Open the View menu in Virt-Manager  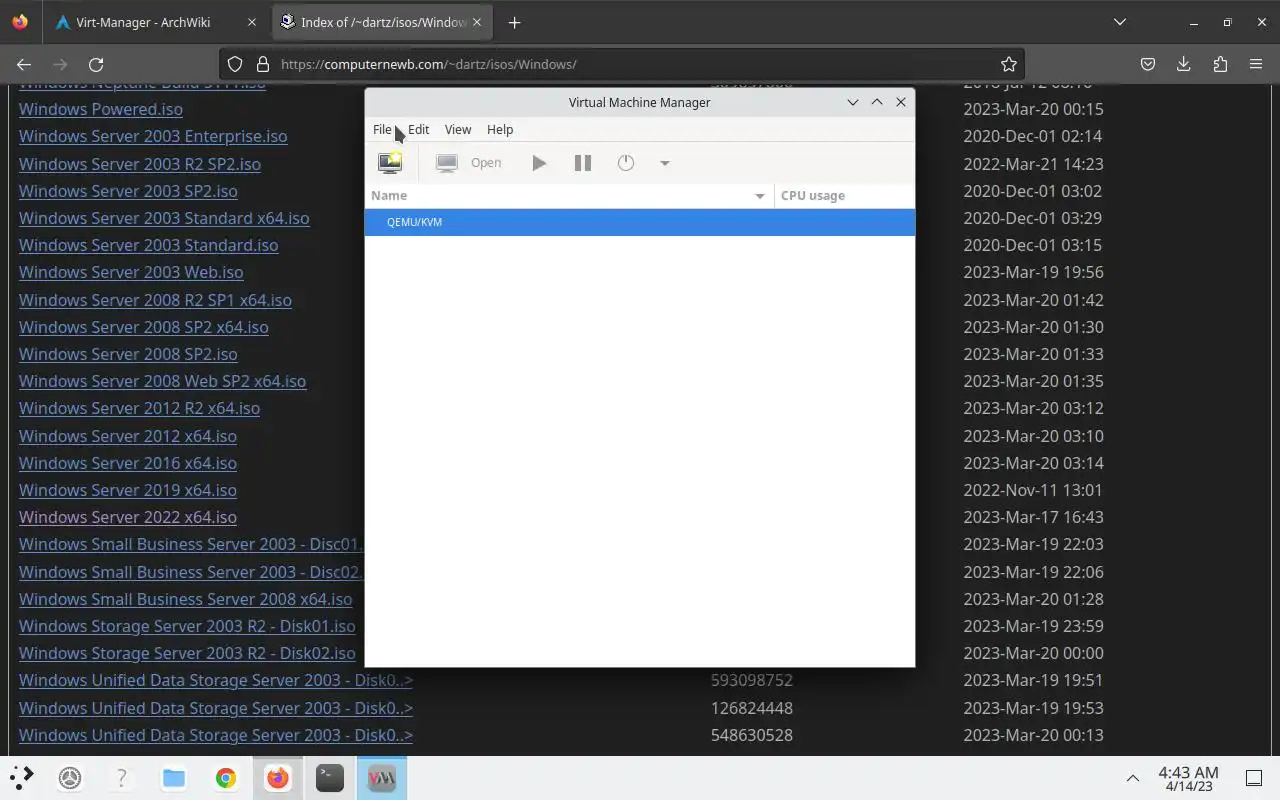pyautogui.click(x=458, y=129)
